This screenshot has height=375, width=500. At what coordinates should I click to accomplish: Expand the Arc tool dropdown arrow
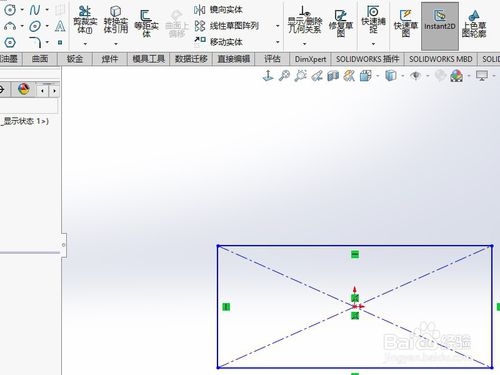[22, 26]
